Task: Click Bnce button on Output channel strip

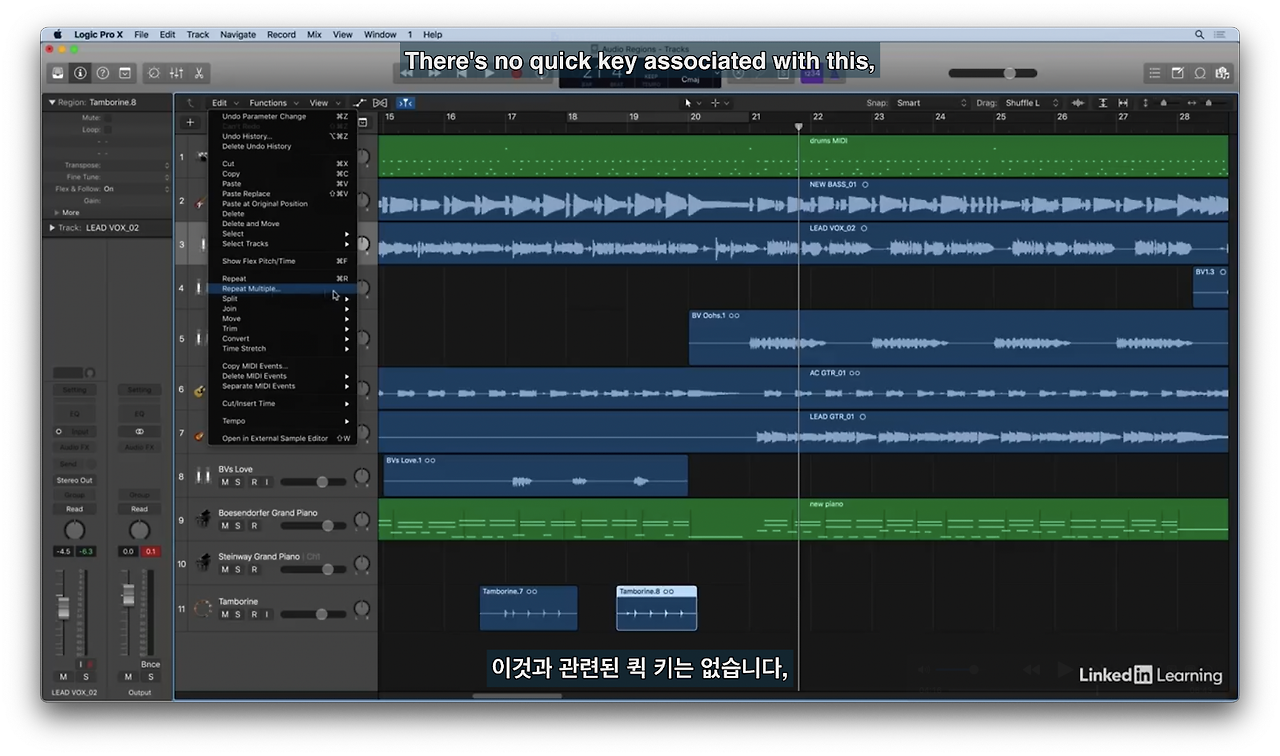Action: [150, 664]
